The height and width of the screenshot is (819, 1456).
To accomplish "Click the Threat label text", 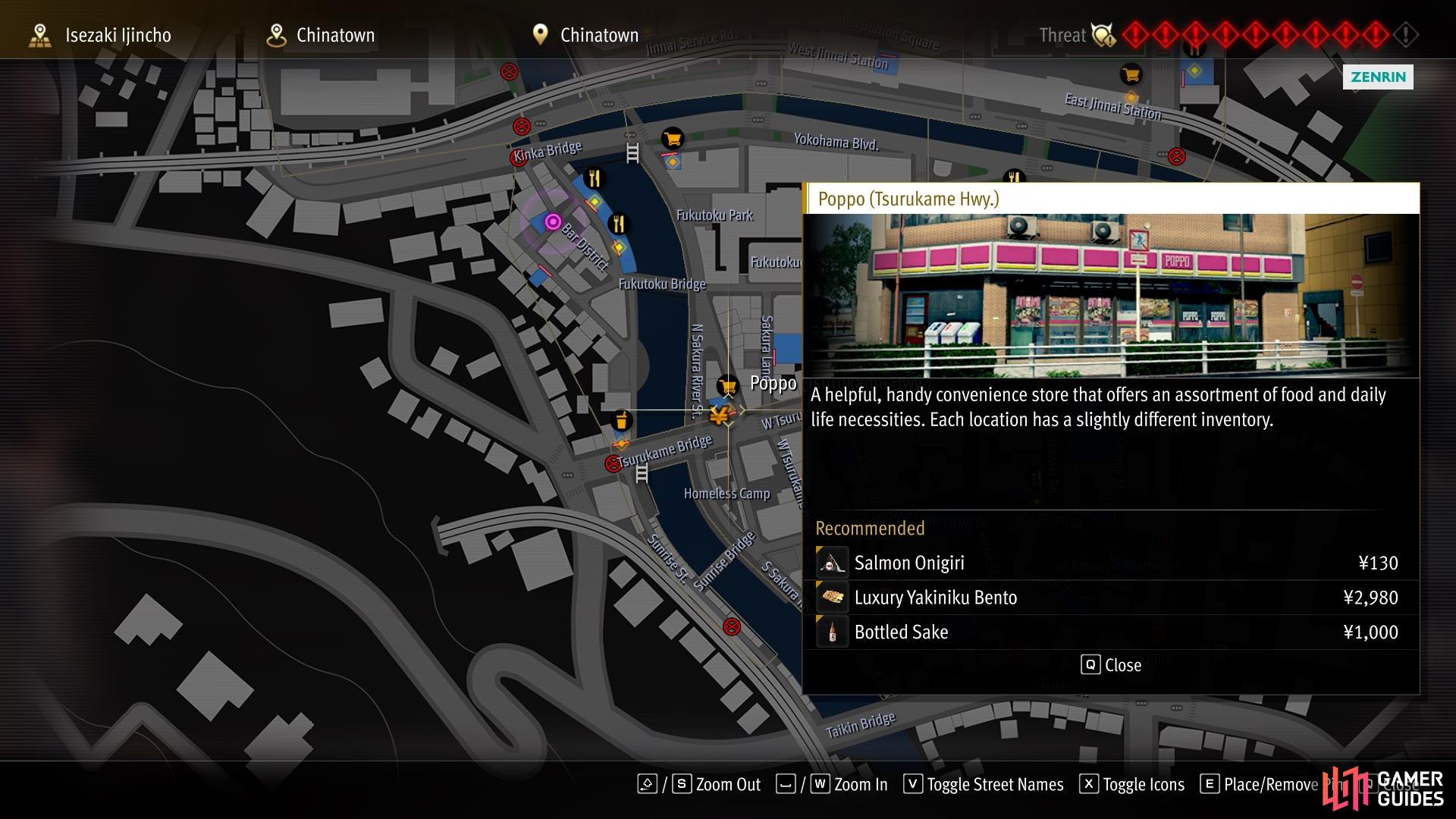I will [1062, 35].
